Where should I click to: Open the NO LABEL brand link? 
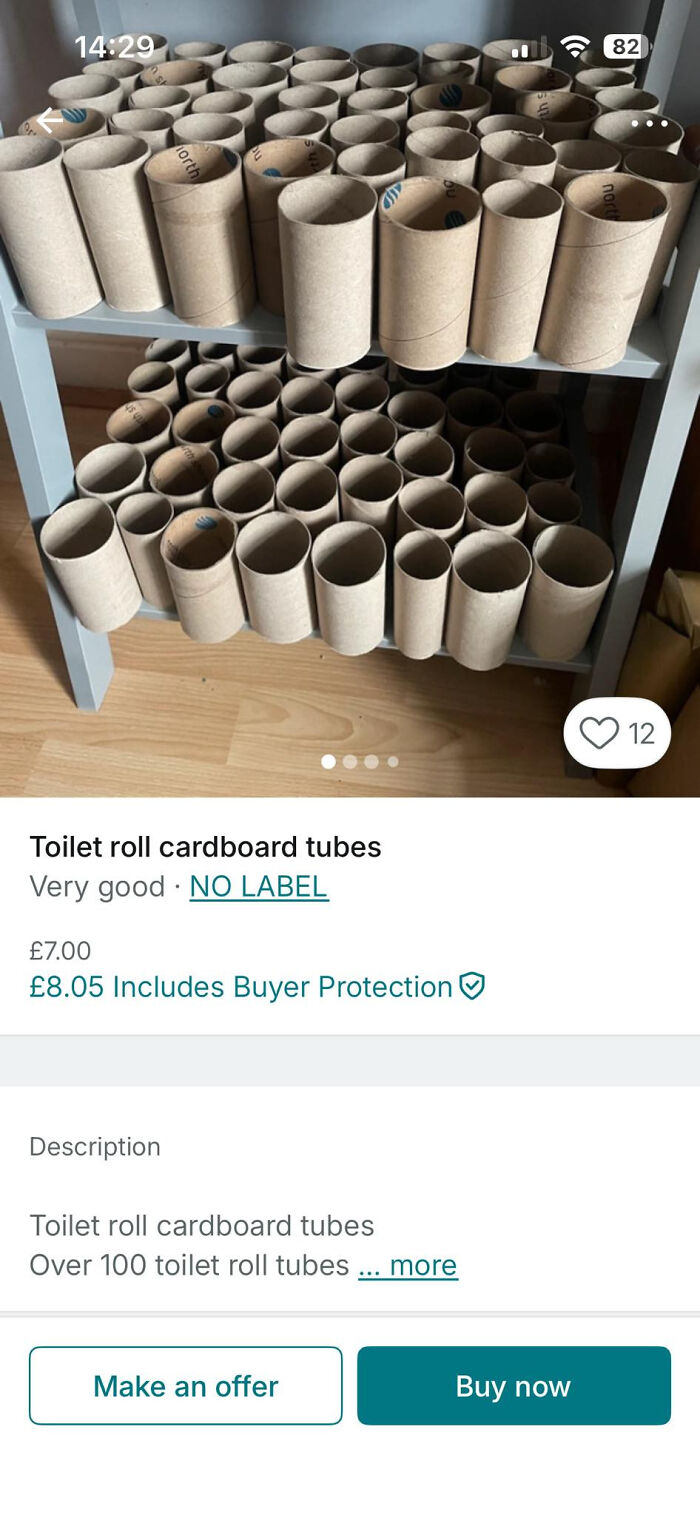[x=258, y=887]
